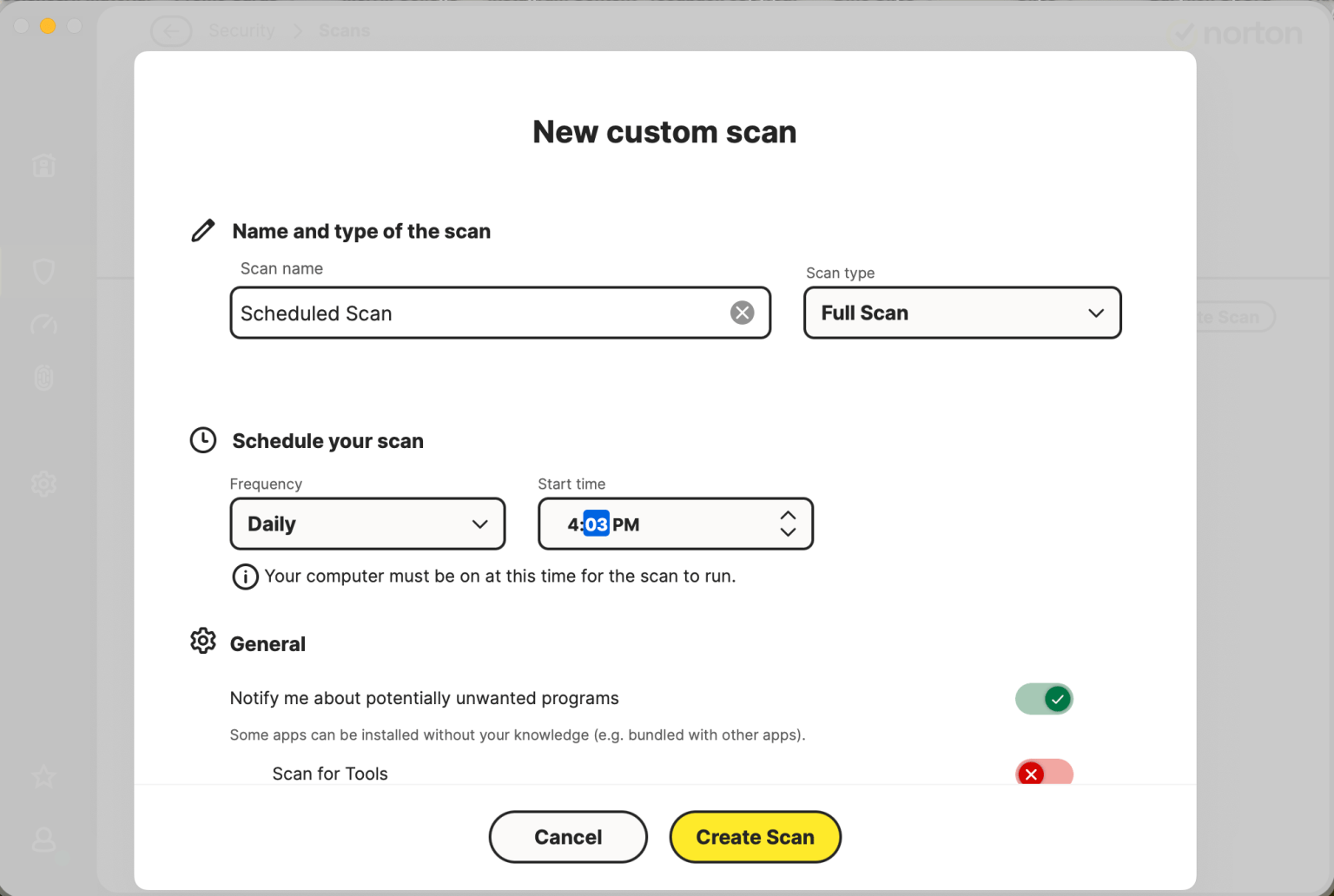Viewport: 1334px width, 896px height.
Task: Click the info icon about computer being on
Action: [244, 576]
